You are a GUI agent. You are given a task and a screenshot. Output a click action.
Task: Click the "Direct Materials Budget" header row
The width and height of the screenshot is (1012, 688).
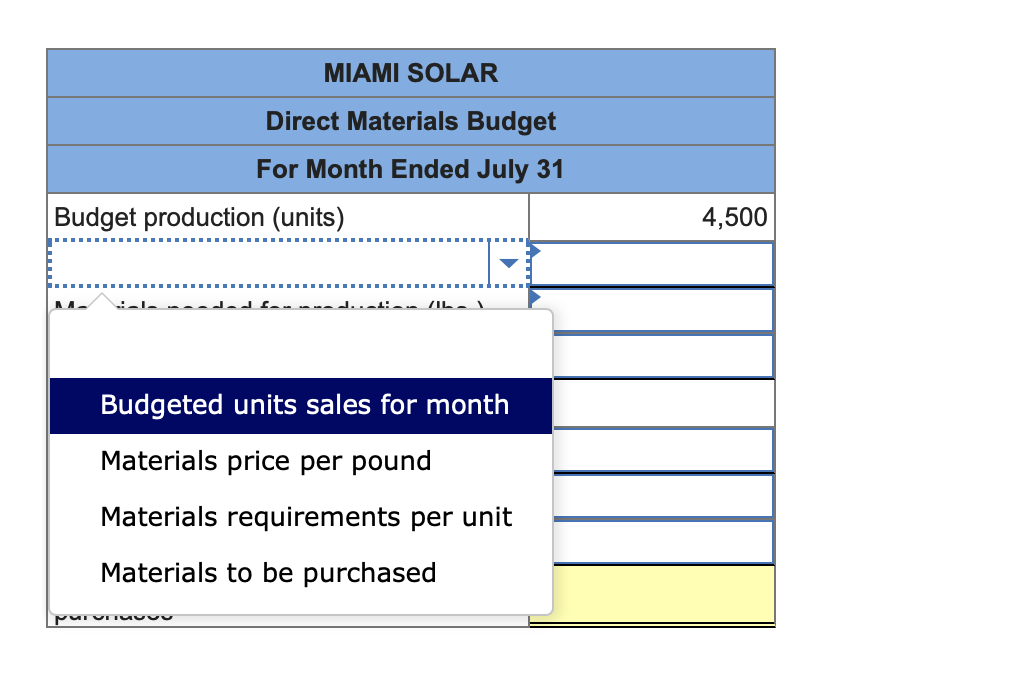(410, 121)
